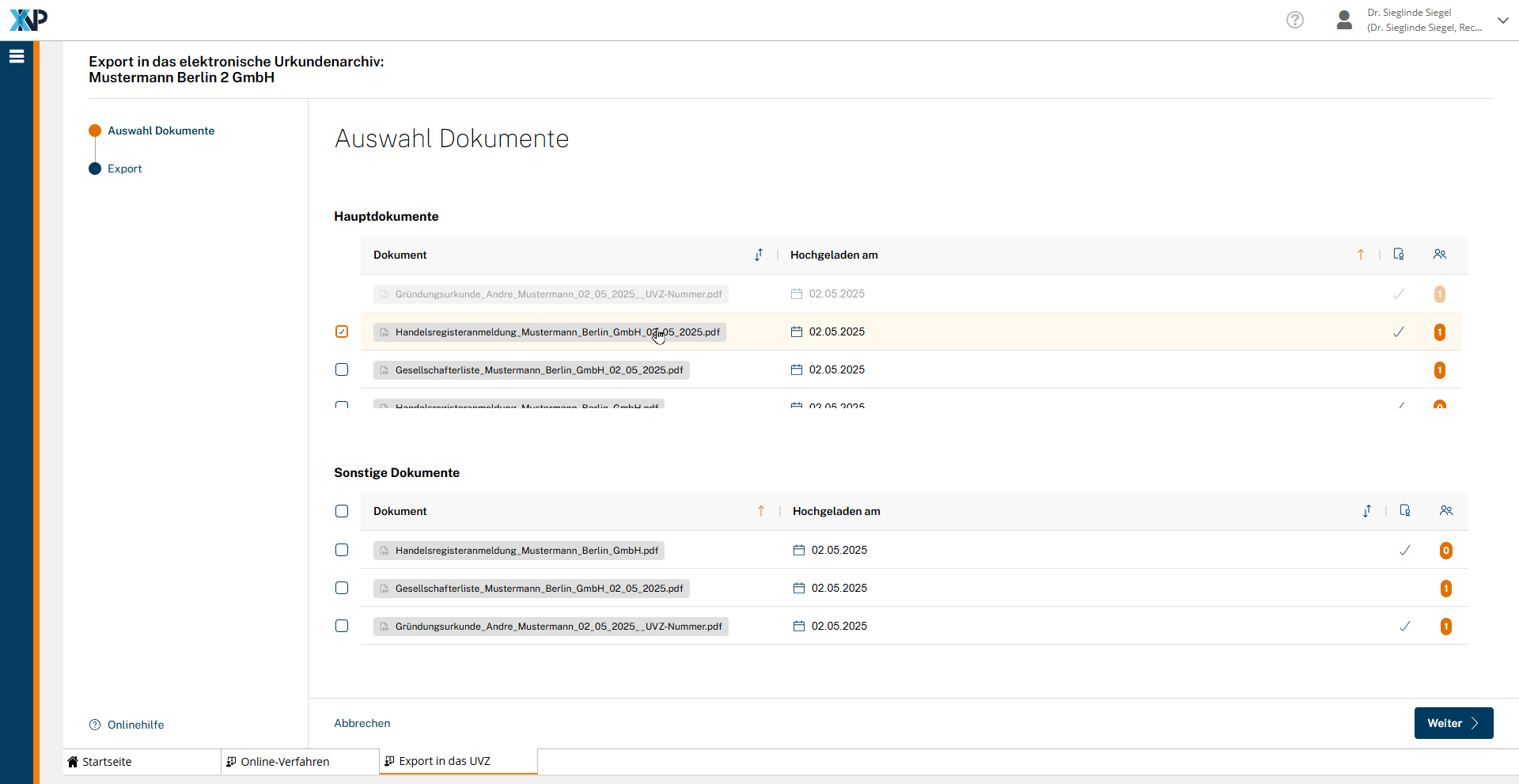Check Gründungsurkunde checkbox under Sonstige Dokumente
Screen dimensions: 1519x784
(342, 626)
